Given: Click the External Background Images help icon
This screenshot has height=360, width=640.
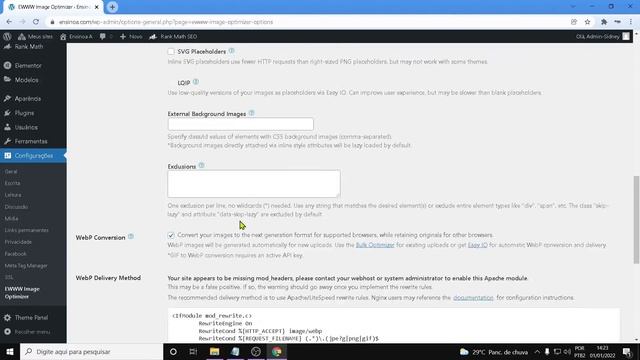Looking at the screenshot, I should coord(251,113).
